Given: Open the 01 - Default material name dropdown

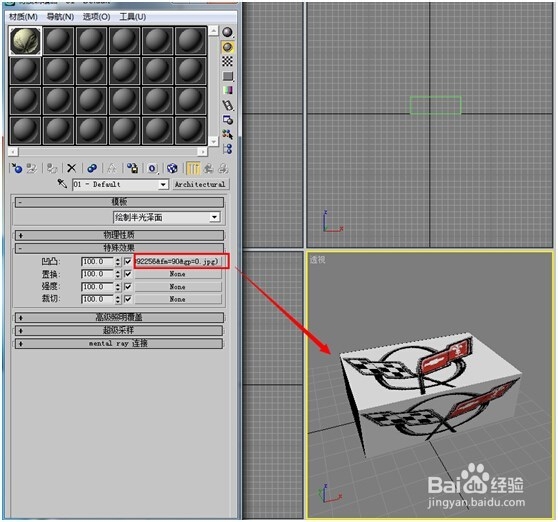Looking at the screenshot, I should tap(163, 184).
